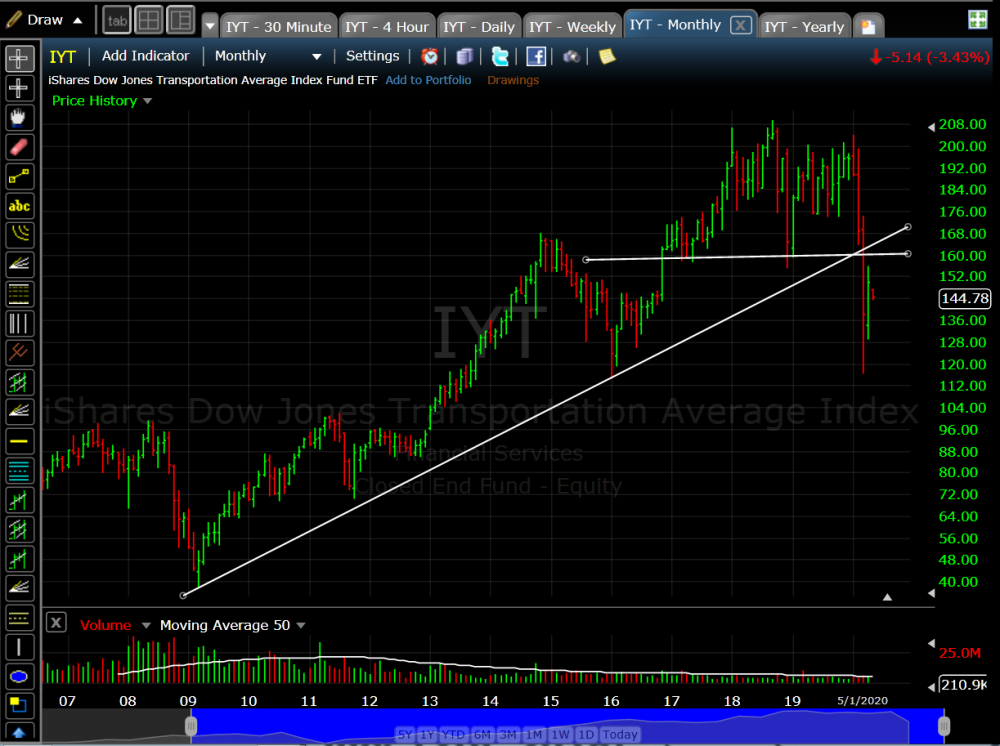The width and height of the screenshot is (1000, 746).
Task: Open the IYT - 4 Hour tab
Action: [386, 27]
